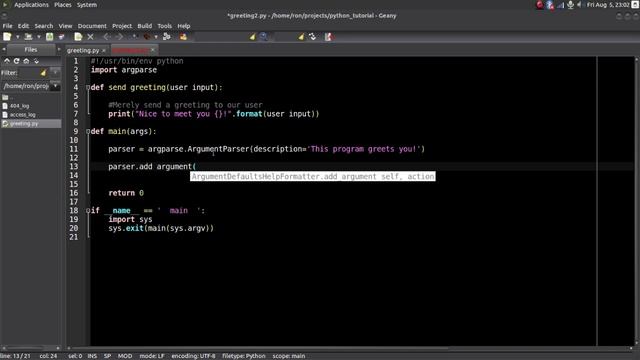The image size is (640, 360).
Task: Navigate forward with the toolbar arrow
Action: point(119,37)
